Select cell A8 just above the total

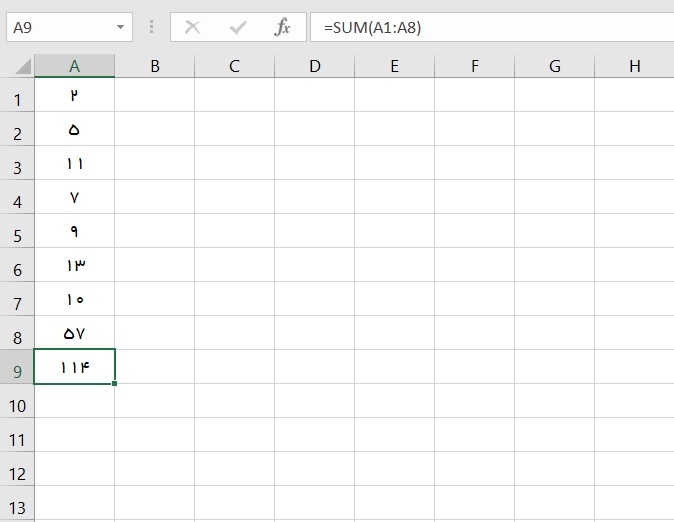[x=74, y=333]
